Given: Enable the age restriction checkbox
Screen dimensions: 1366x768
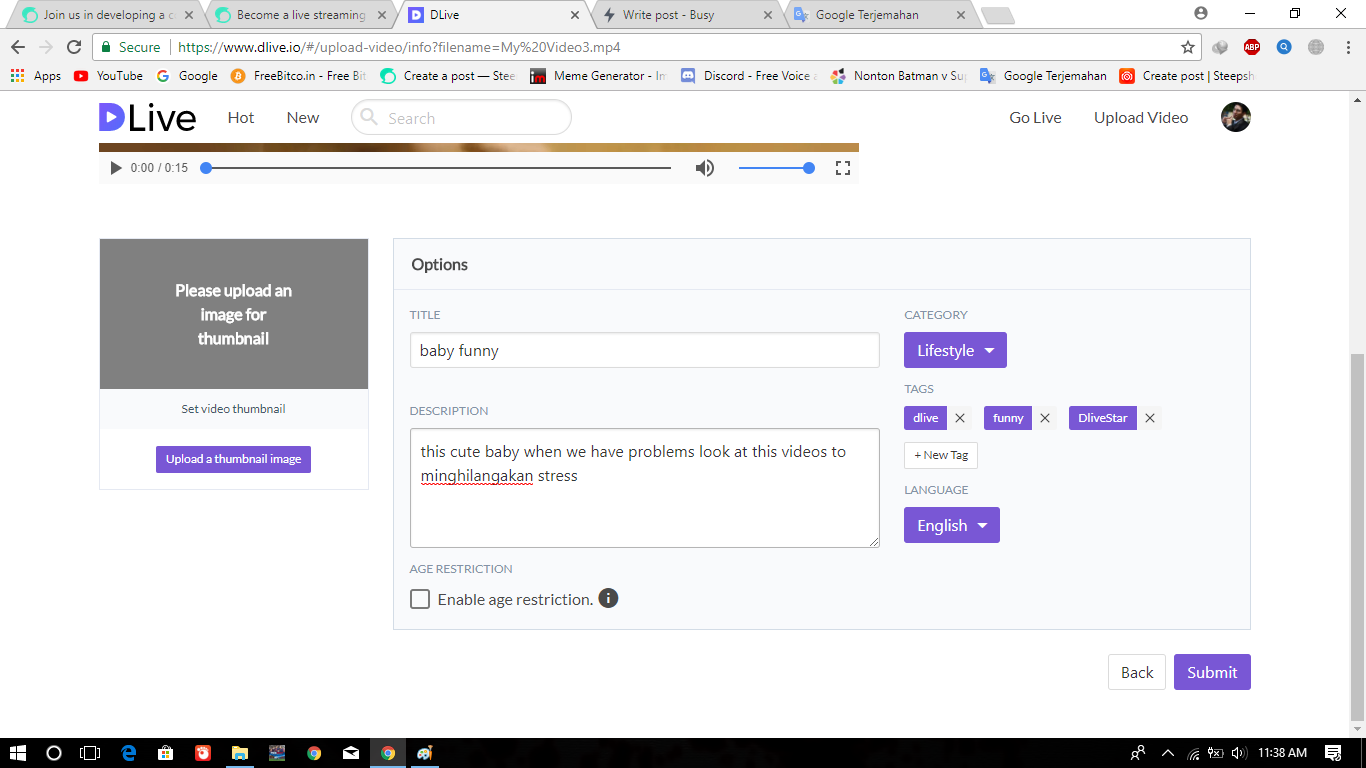Looking at the screenshot, I should (420, 599).
